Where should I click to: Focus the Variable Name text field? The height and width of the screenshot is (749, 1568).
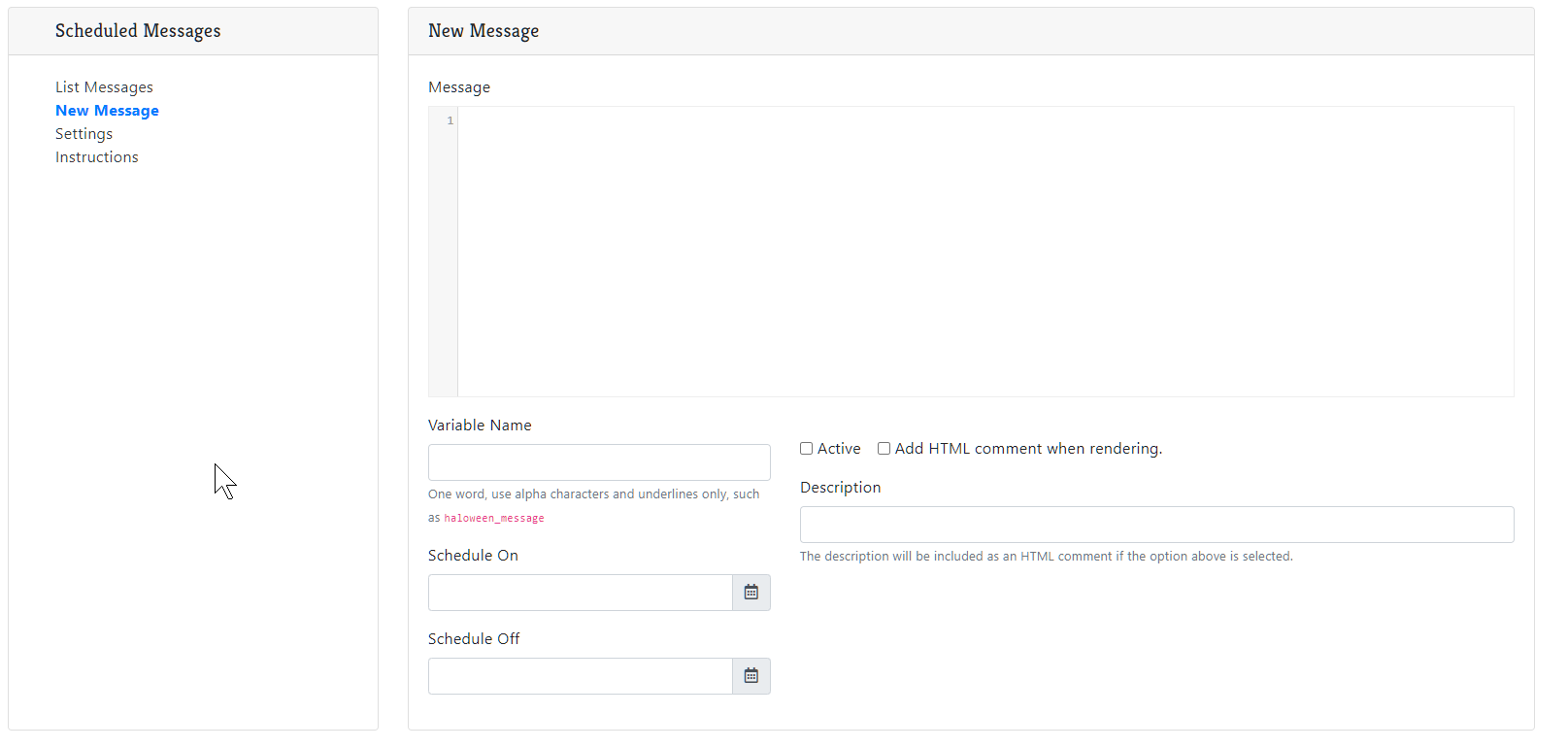tap(599, 462)
